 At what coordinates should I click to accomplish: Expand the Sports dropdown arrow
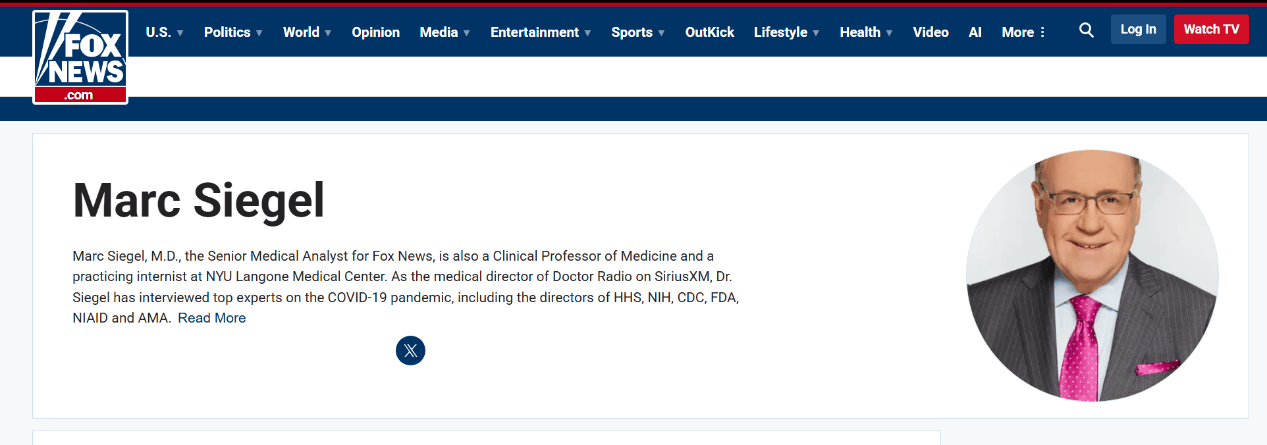tap(661, 33)
